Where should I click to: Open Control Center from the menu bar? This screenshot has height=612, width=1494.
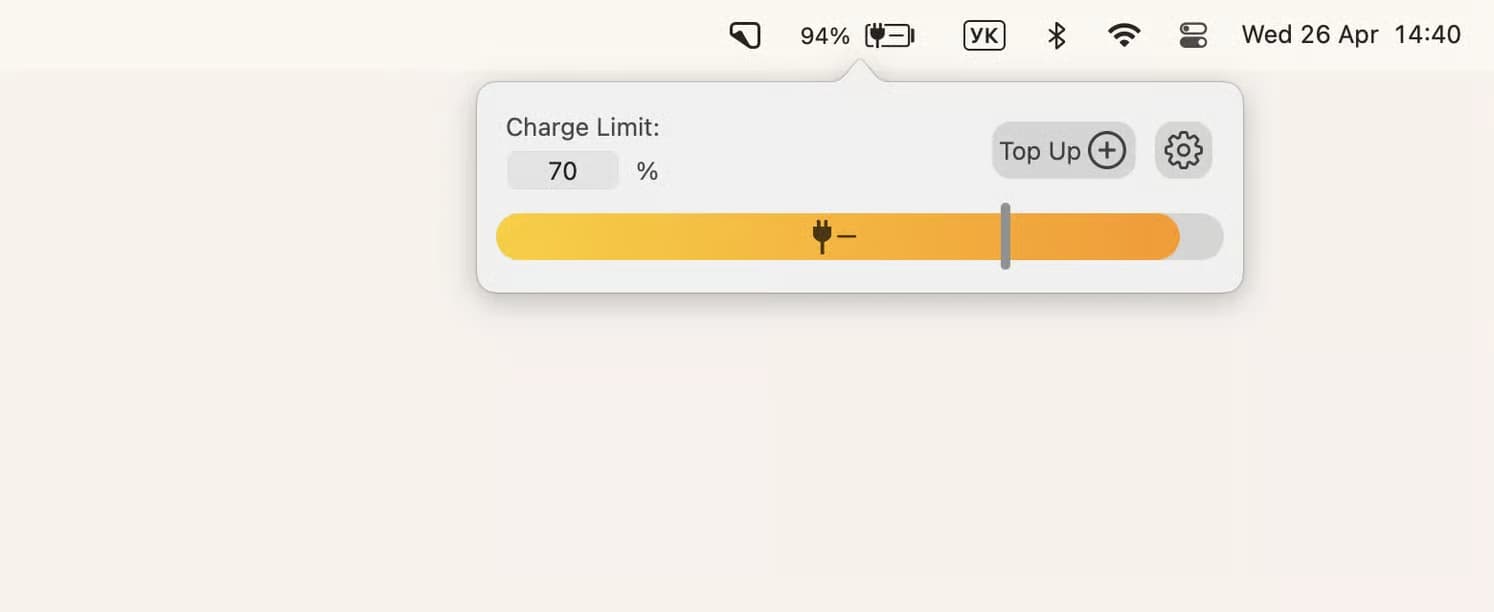[x=1193, y=36]
